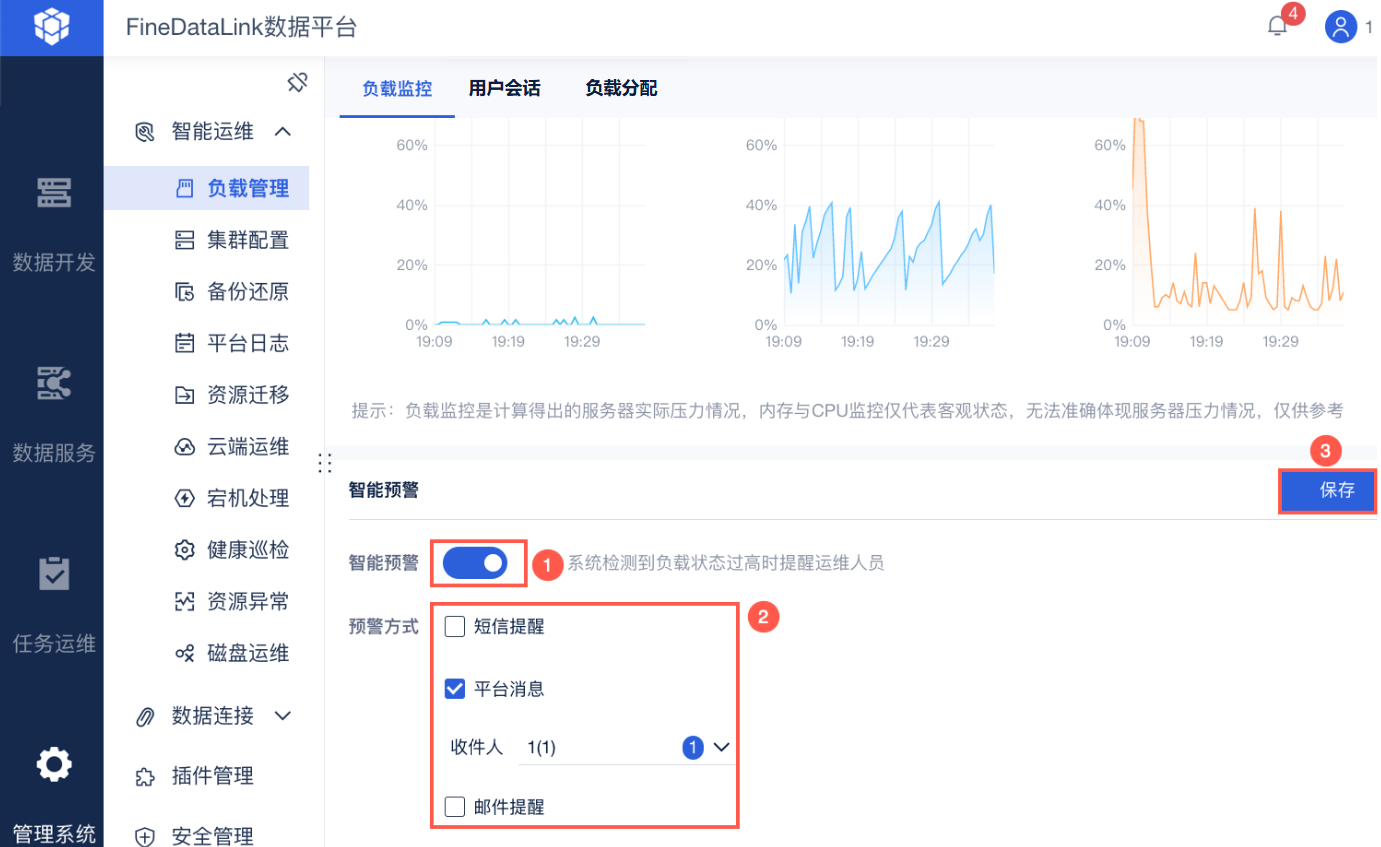Turn off the 智能预警 switch
1381x847 pixels.
tap(477, 563)
